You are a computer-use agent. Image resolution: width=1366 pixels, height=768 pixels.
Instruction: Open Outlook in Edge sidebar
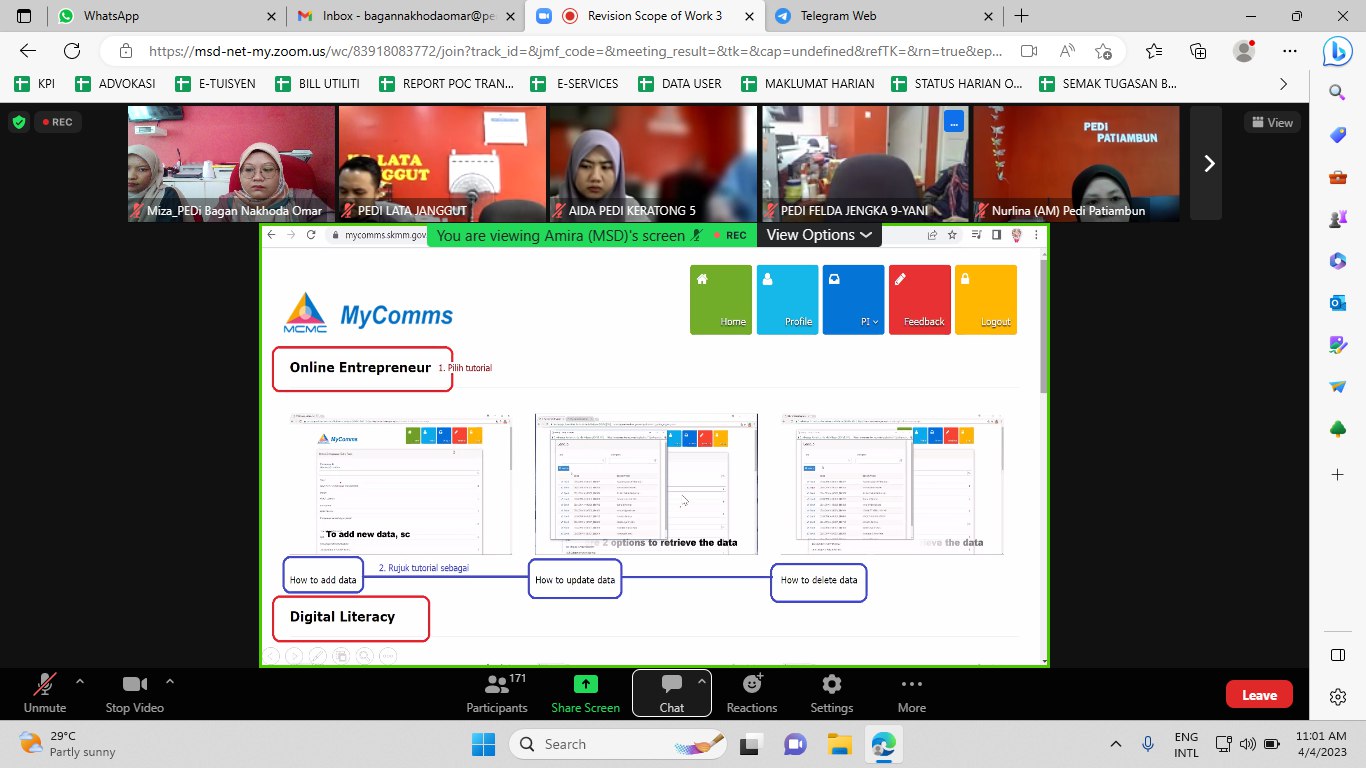tap(1337, 302)
